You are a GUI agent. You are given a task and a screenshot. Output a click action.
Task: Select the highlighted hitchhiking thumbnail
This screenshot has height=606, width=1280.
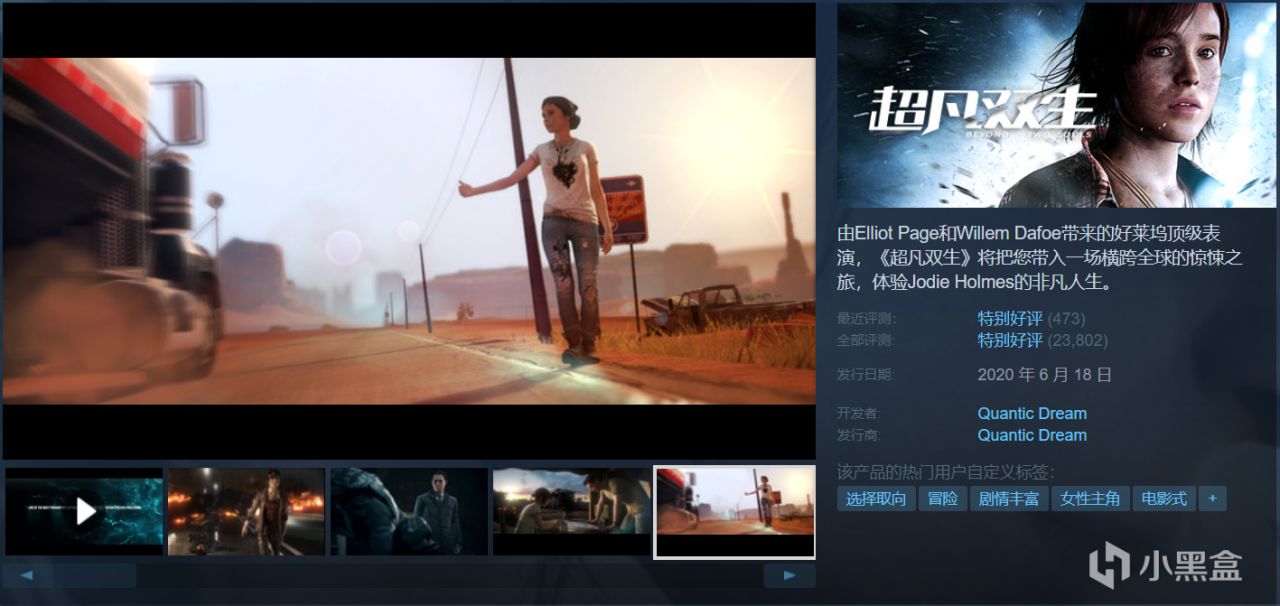735,512
